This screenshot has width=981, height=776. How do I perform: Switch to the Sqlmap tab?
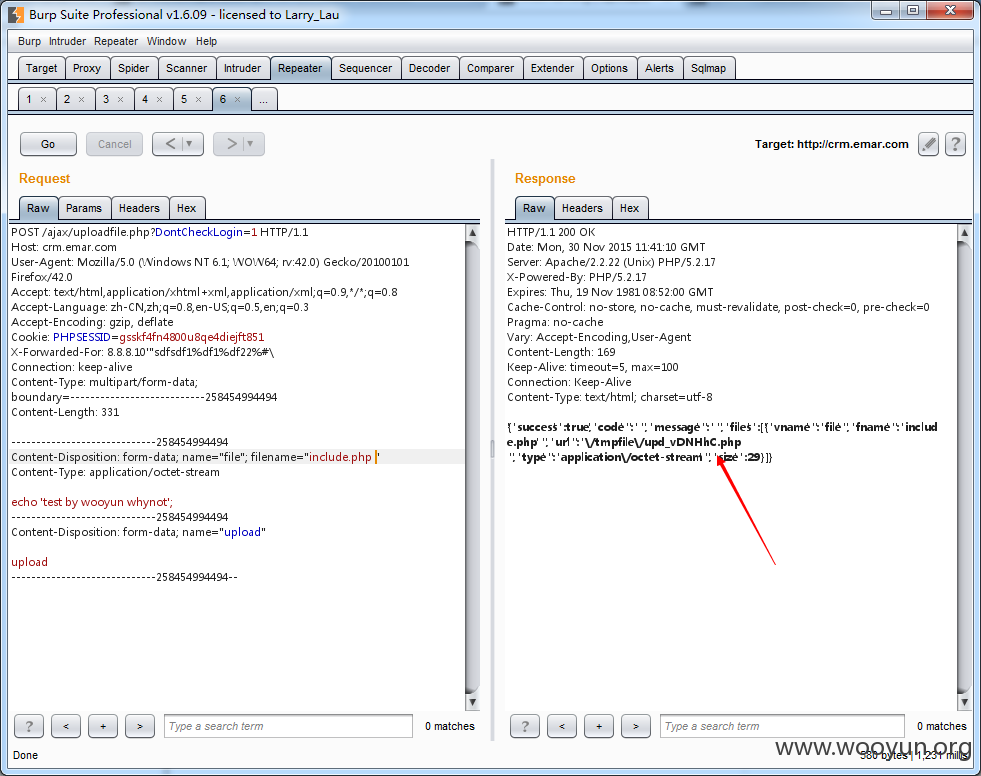click(x=708, y=68)
